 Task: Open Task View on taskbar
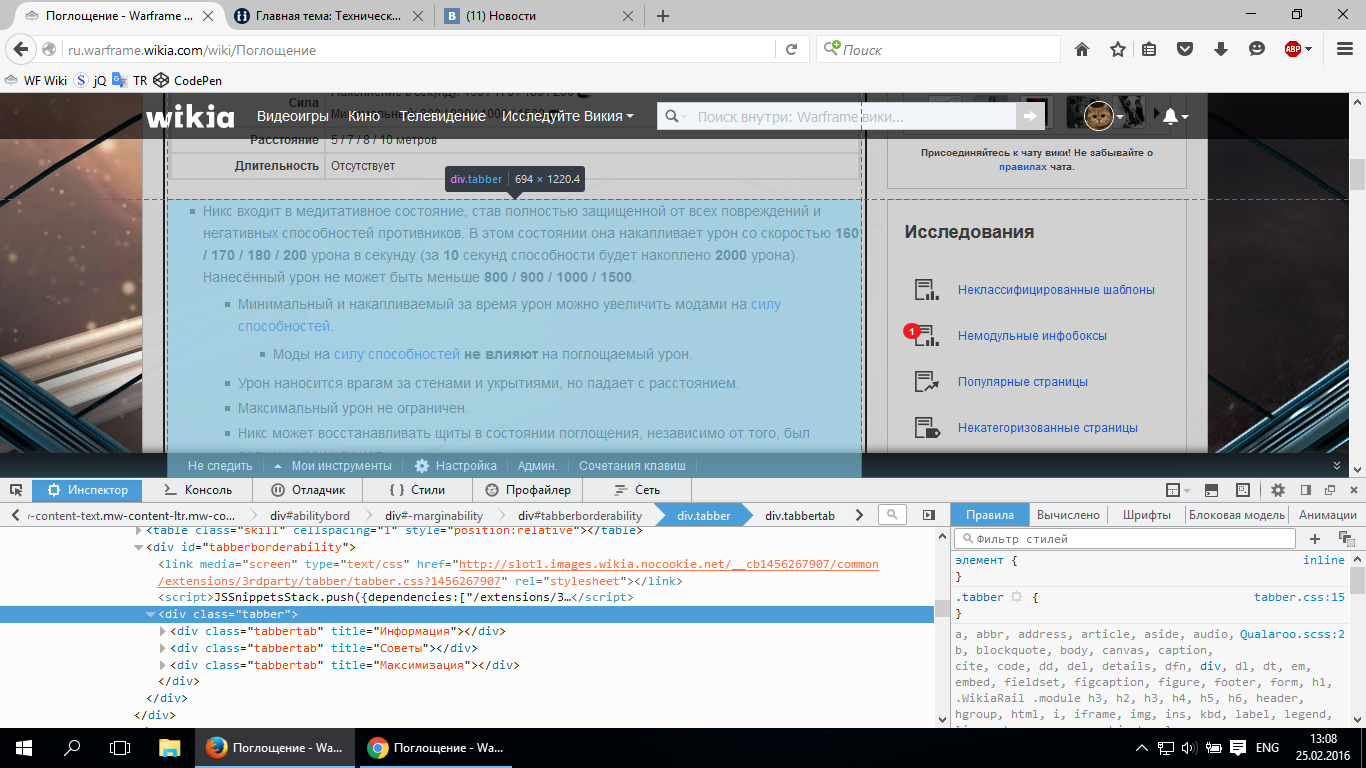[120, 748]
